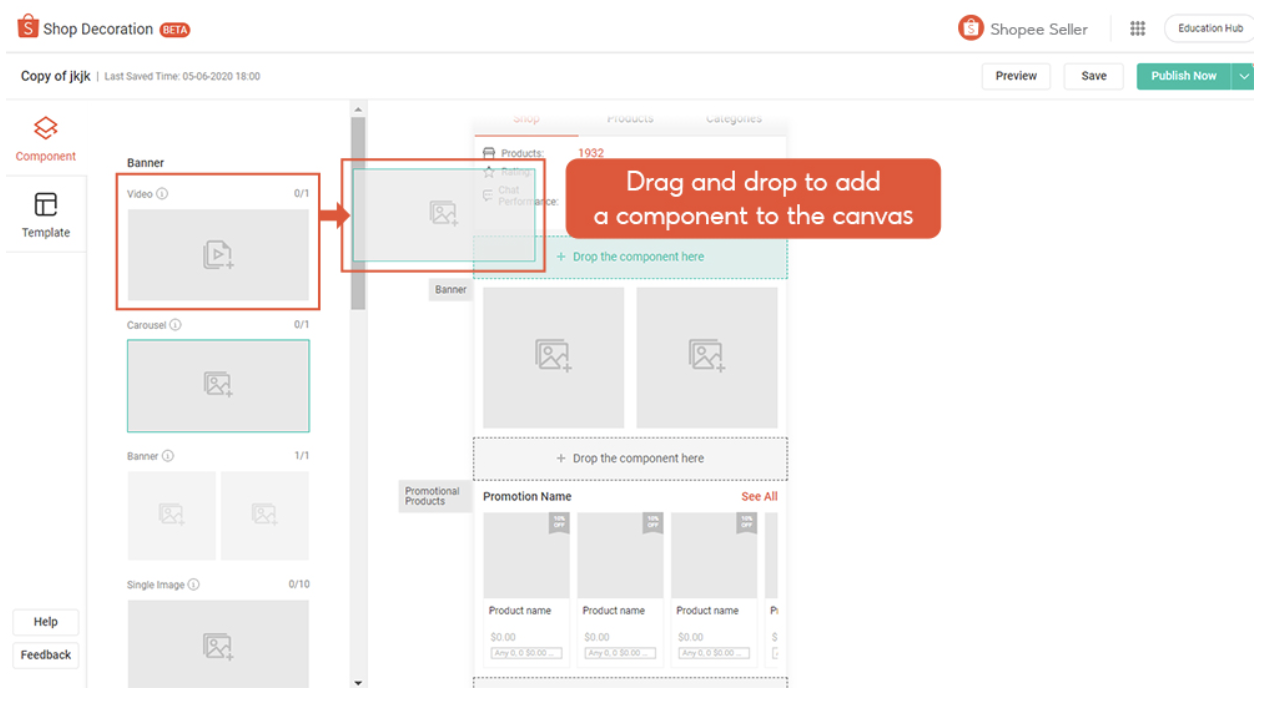Click the Help button

46,622
